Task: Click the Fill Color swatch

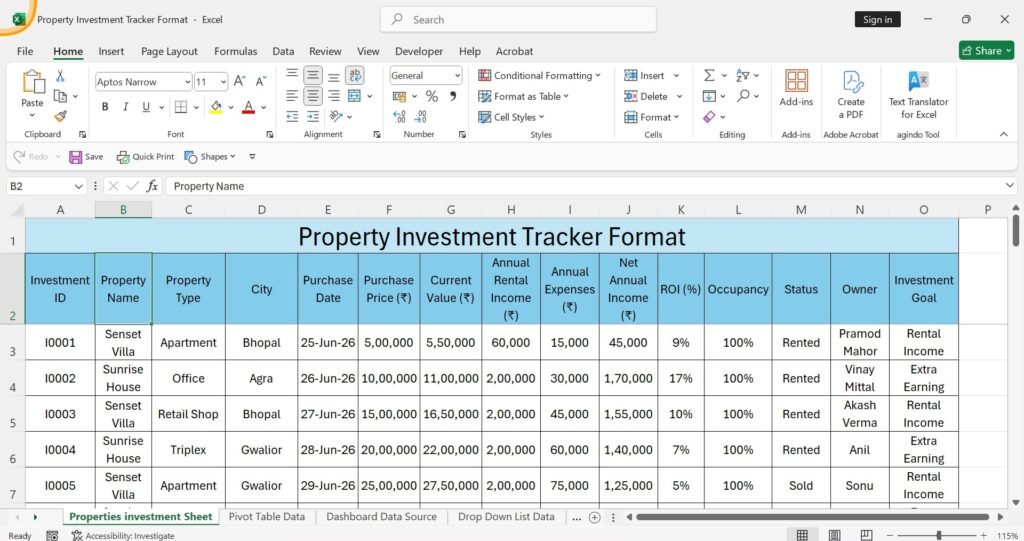Action: (216, 107)
